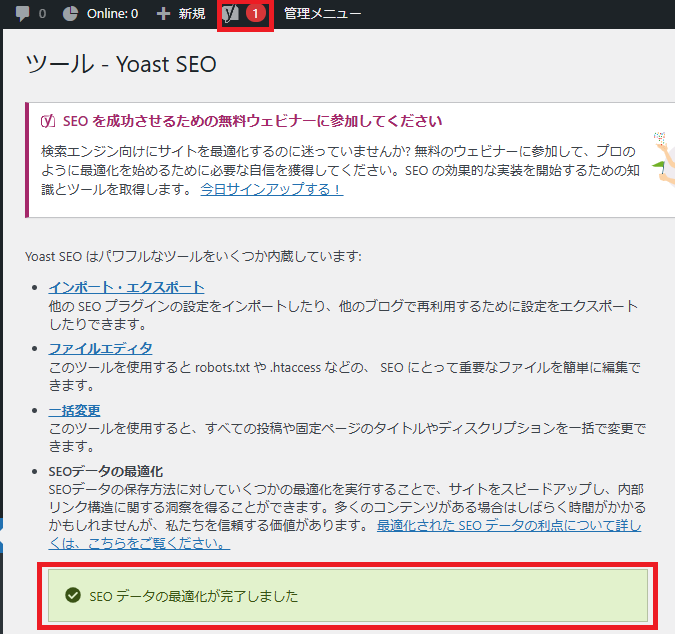The image size is (675, 634).
Task: Click the red notification badge showing 1
Action: [255, 14]
